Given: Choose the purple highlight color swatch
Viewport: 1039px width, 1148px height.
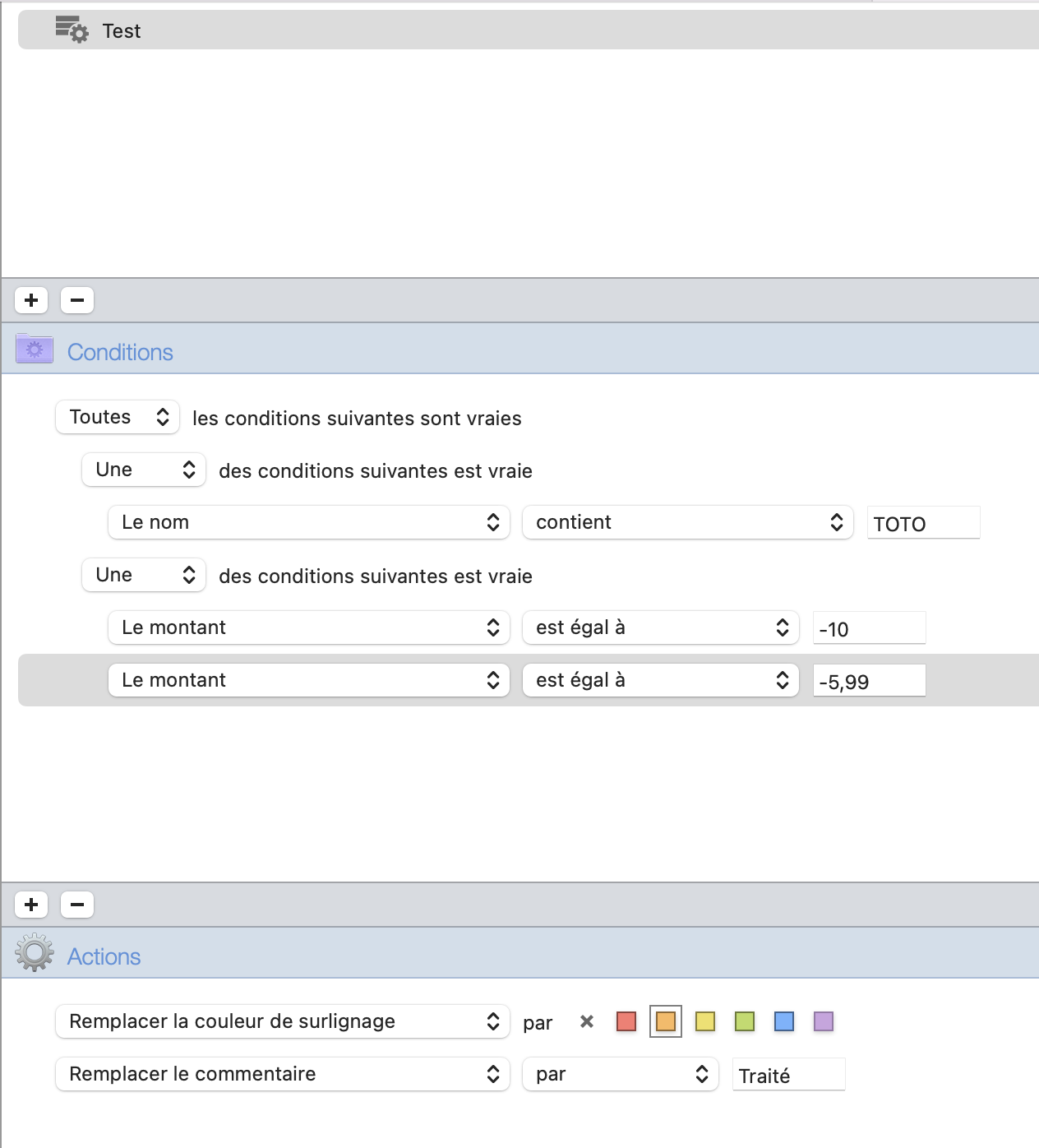Looking at the screenshot, I should (x=824, y=1021).
